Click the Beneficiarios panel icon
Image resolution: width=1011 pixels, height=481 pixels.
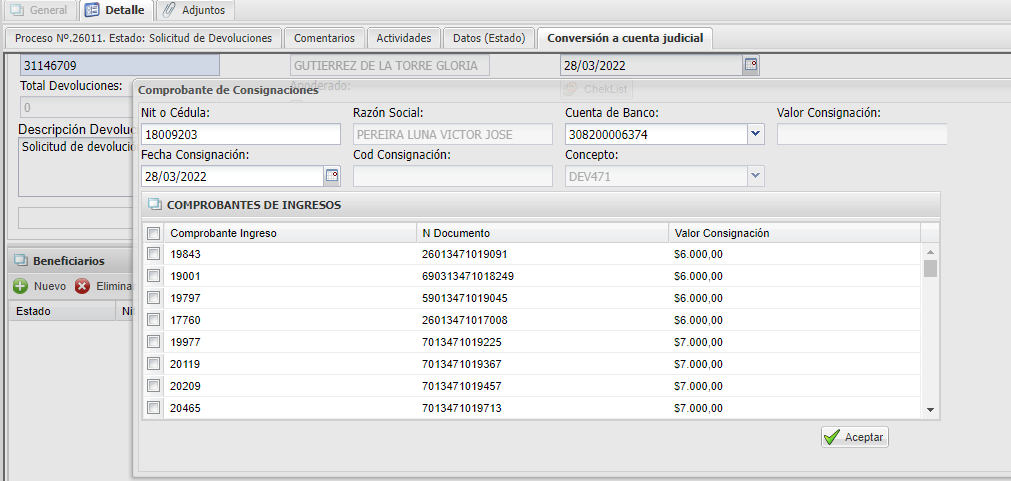pos(20,260)
